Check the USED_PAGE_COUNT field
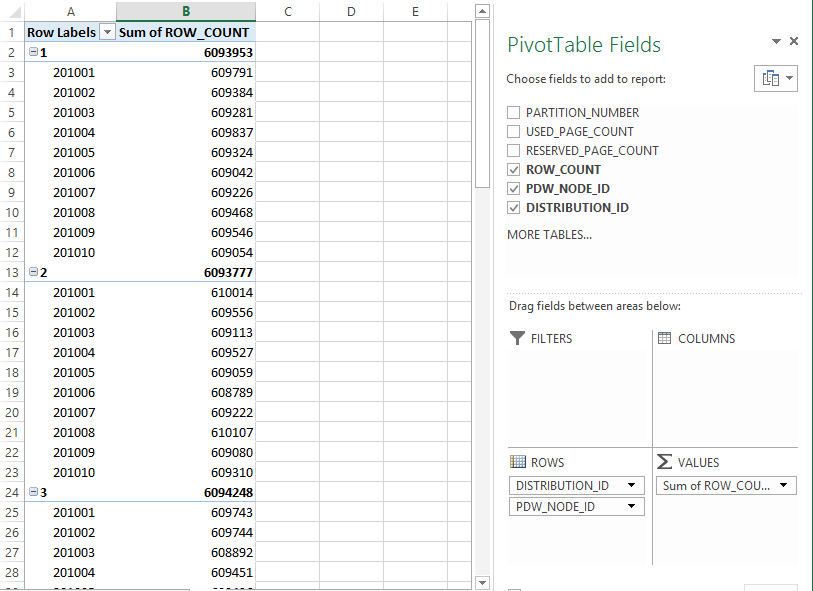 pos(514,132)
